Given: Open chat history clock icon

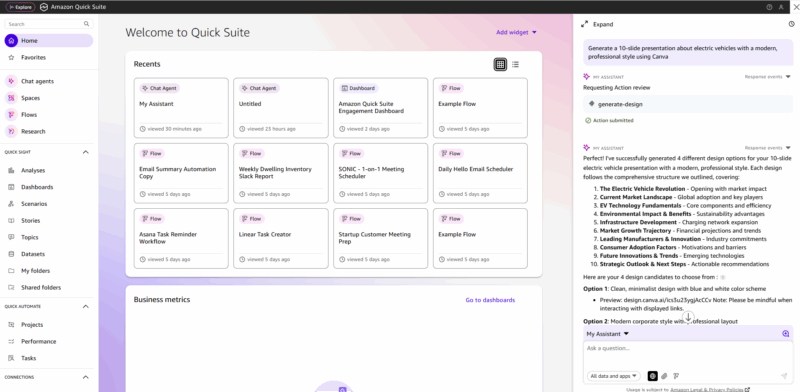Looking at the screenshot, I should [791, 24].
